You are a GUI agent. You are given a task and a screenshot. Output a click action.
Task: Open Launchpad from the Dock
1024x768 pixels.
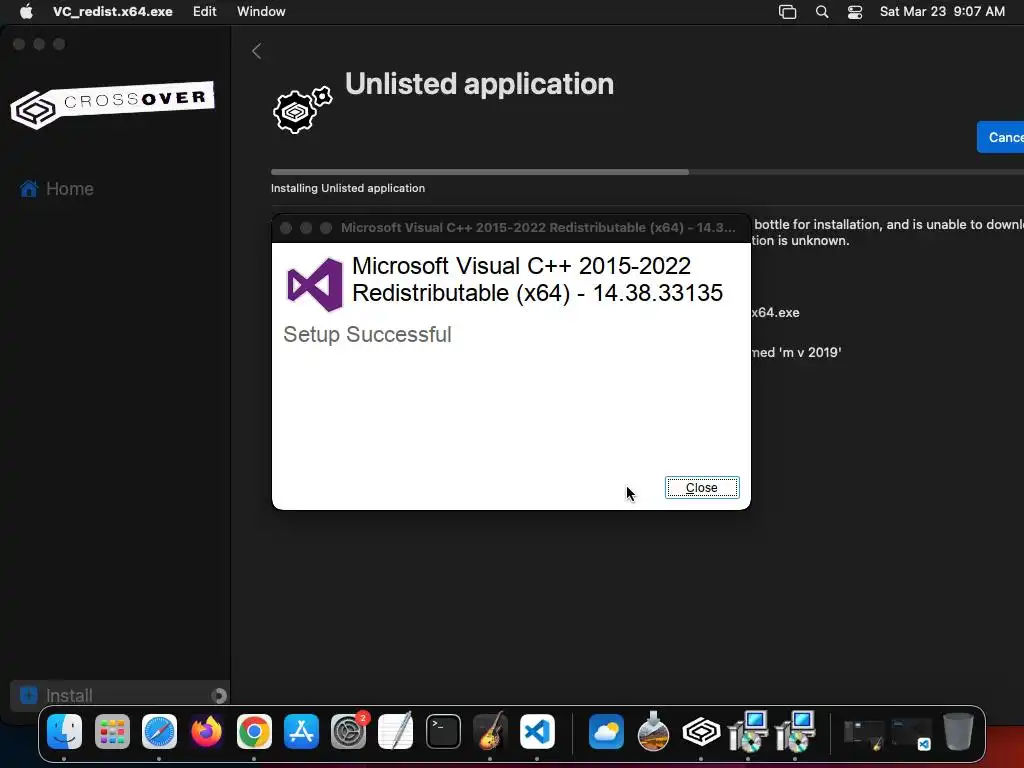point(112,731)
